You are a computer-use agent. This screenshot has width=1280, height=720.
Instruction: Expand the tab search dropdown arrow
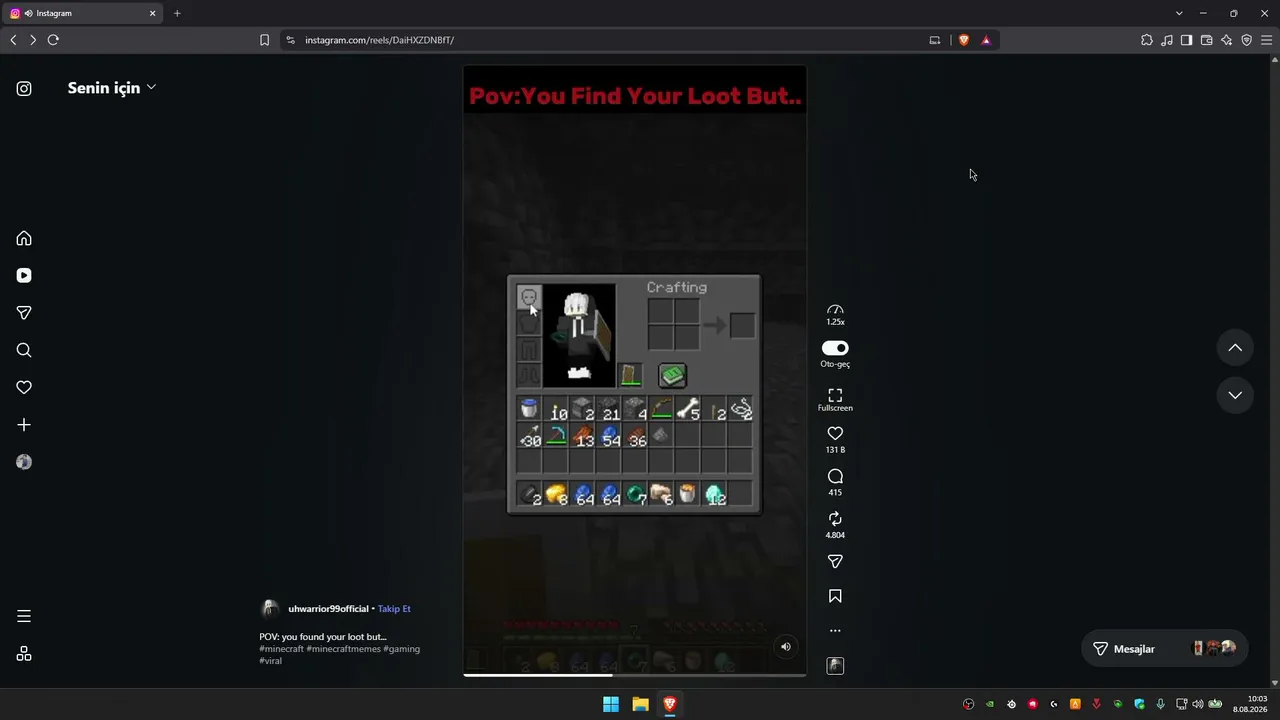click(1179, 14)
